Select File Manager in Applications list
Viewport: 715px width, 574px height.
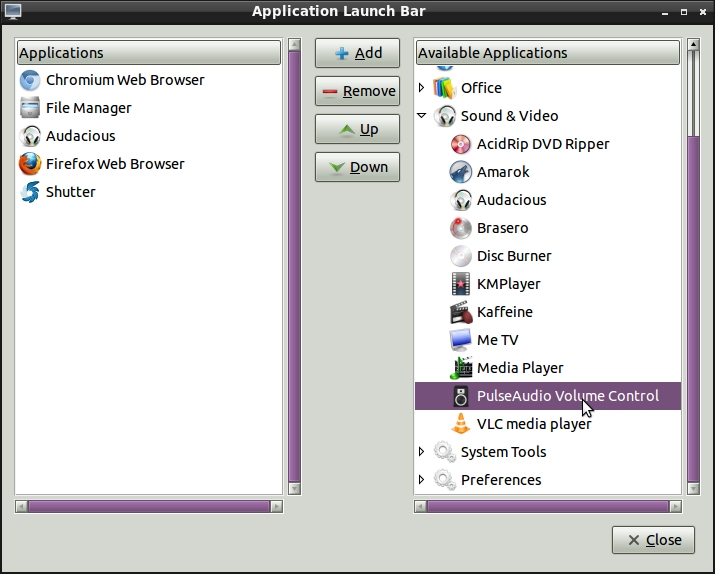click(x=88, y=108)
